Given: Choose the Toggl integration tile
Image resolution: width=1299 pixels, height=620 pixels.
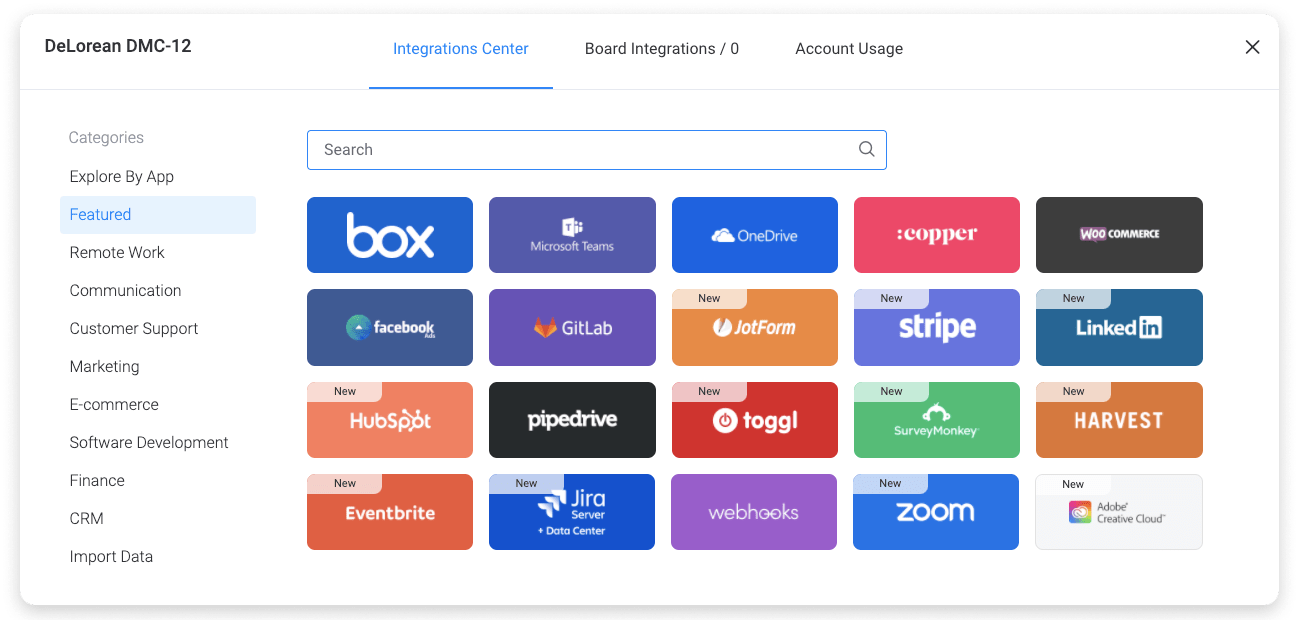Looking at the screenshot, I should pos(755,420).
